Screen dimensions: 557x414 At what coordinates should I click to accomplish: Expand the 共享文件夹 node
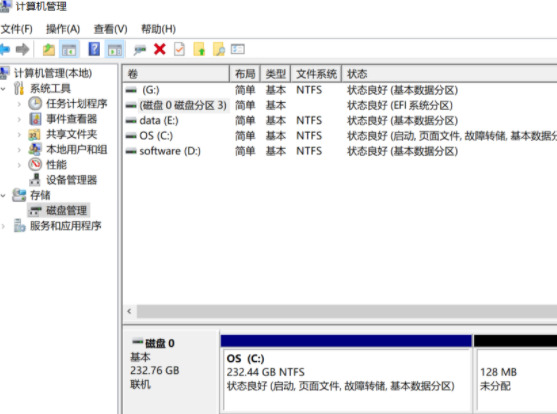tap(19, 134)
